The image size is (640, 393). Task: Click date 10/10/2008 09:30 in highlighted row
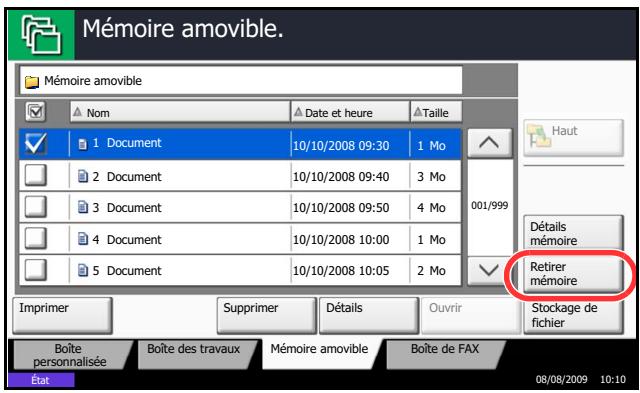coord(341,146)
